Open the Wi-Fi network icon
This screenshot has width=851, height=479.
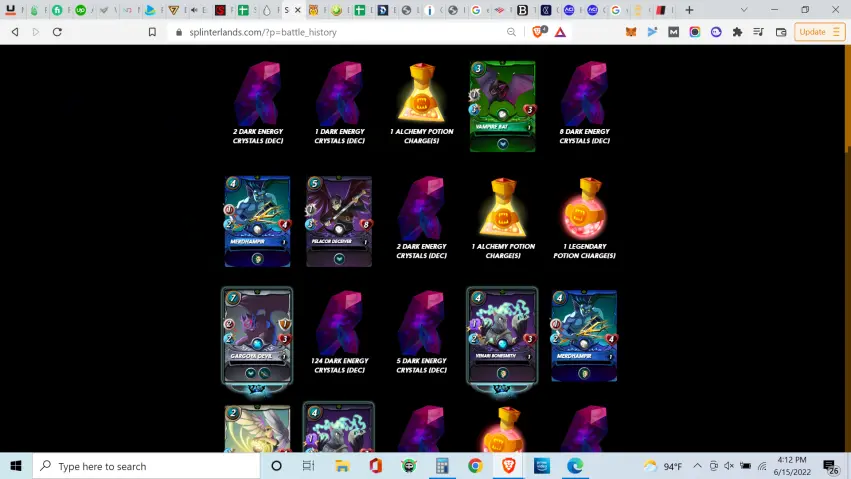762,466
